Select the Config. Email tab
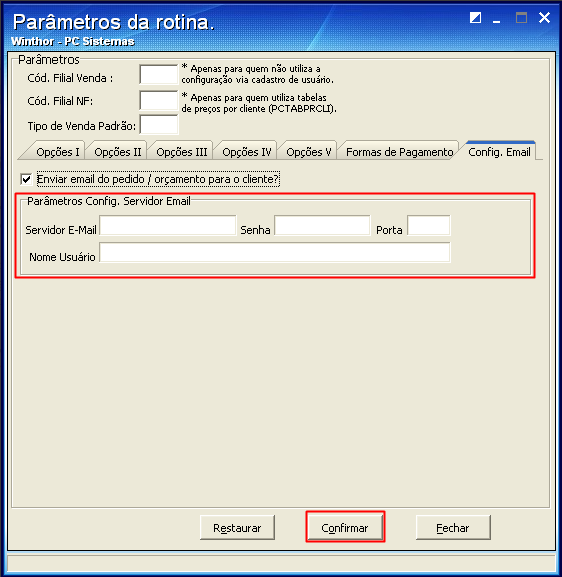The width and height of the screenshot is (562, 577). (x=499, y=152)
